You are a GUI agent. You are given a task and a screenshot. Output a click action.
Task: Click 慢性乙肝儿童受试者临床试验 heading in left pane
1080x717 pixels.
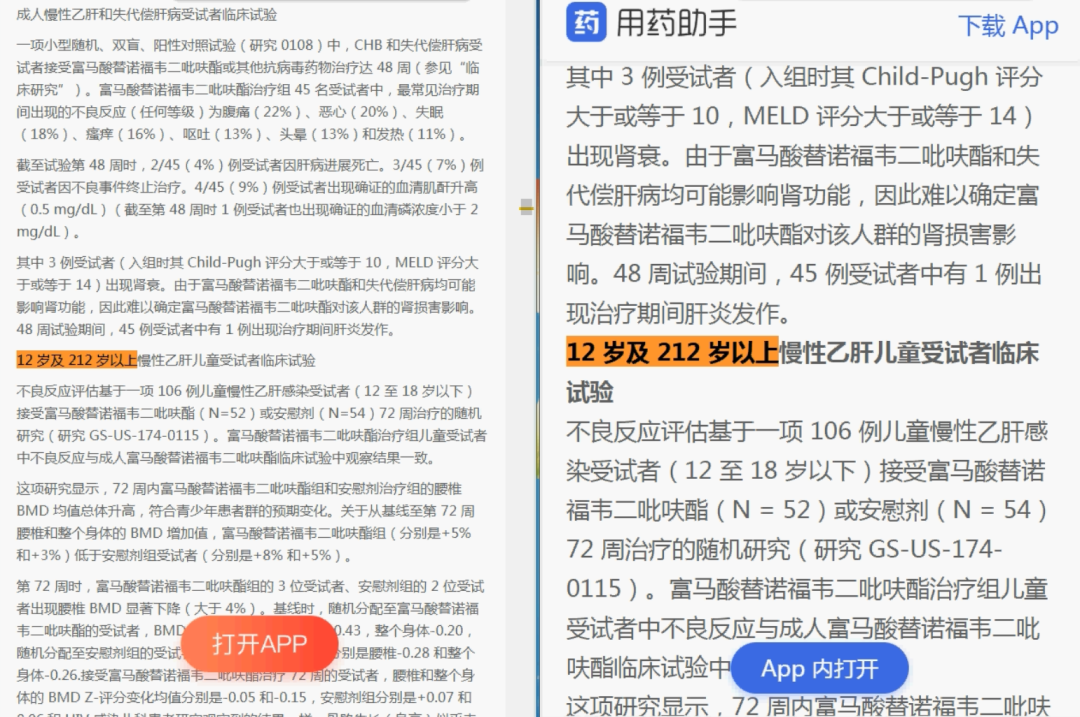[x=227, y=360]
